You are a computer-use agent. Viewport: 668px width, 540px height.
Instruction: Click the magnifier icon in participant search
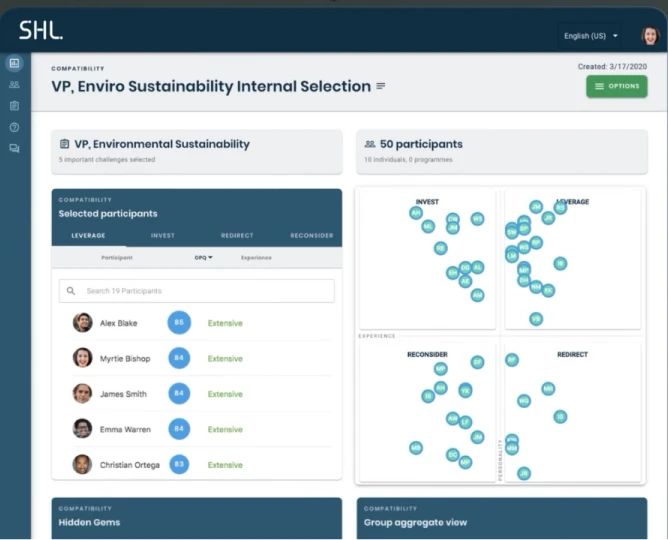pyautogui.click(x=71, y=291)
